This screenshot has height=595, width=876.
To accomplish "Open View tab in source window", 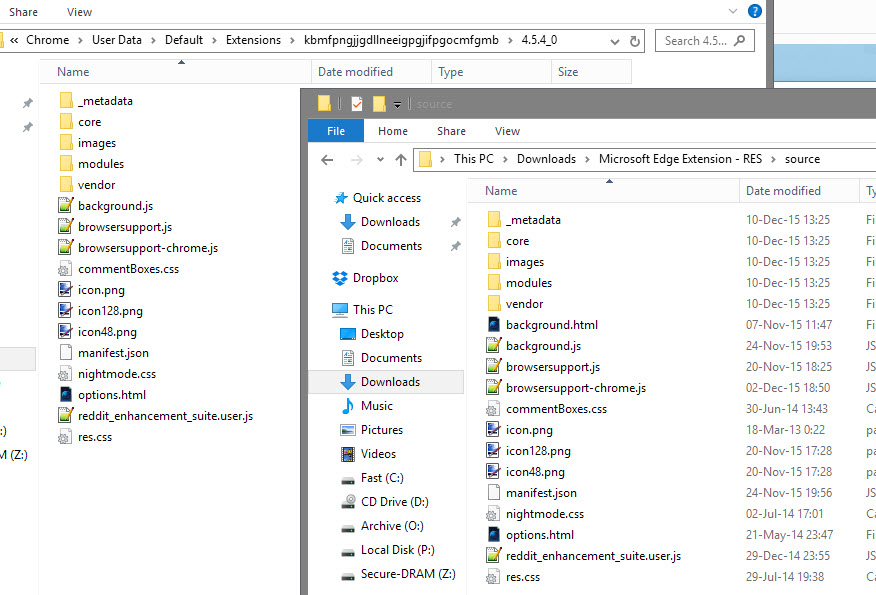I will (x=507, y=131).
